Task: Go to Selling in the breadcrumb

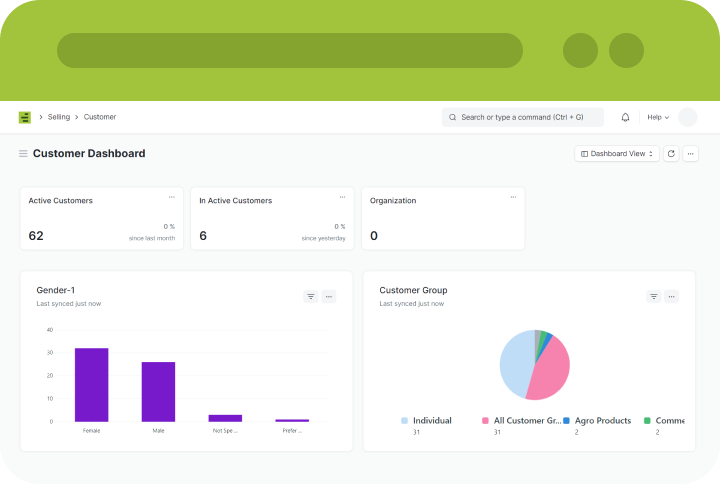Action: (x=59, y=117)
